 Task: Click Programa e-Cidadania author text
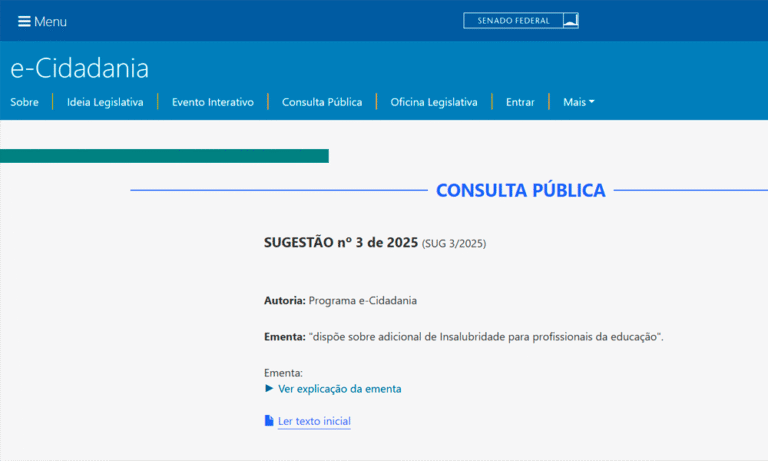pos(362,300)
